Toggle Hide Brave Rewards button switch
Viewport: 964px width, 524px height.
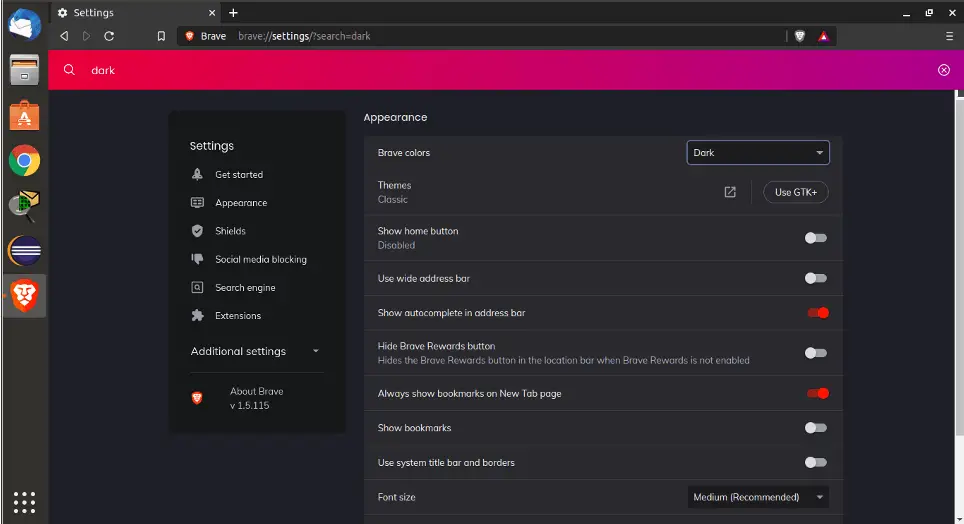click(816, 353)
